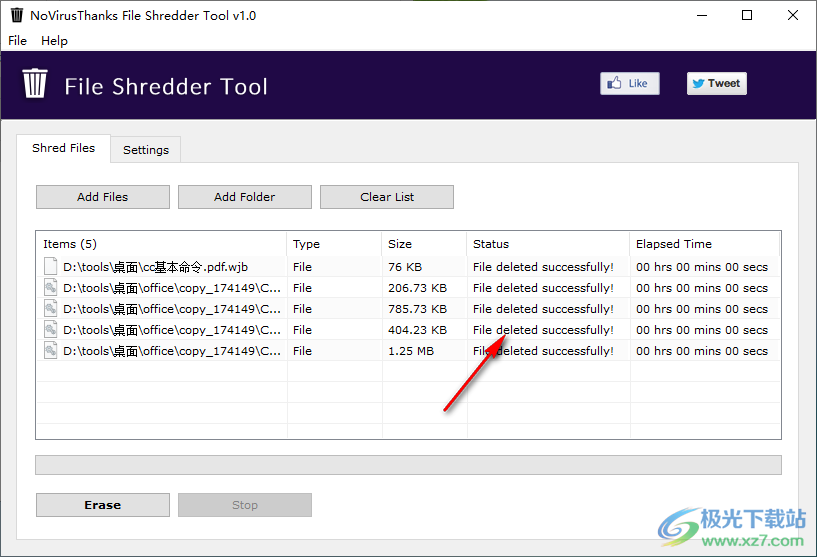Click the 206.73 KB size cell

pos(417,288)
